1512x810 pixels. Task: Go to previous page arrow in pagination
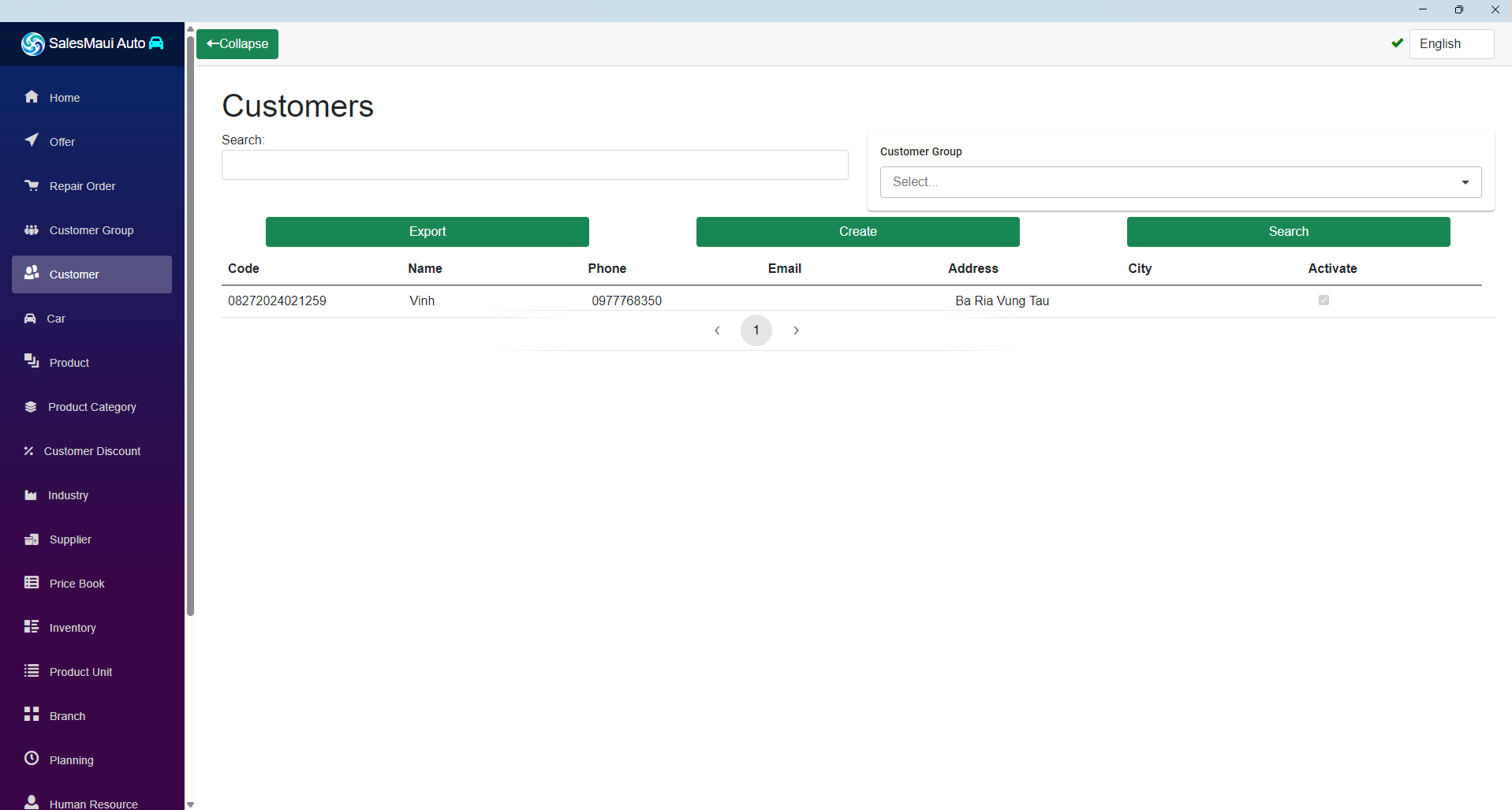[x=717, y=330]
